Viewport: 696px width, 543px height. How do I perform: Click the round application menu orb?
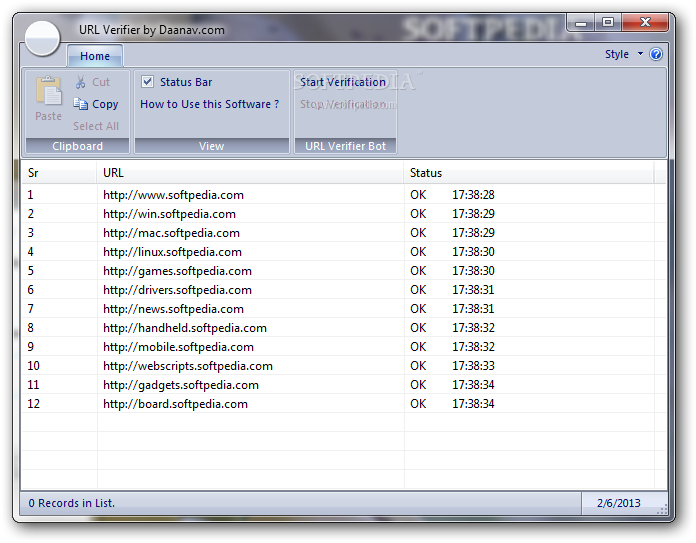point(42,38)
